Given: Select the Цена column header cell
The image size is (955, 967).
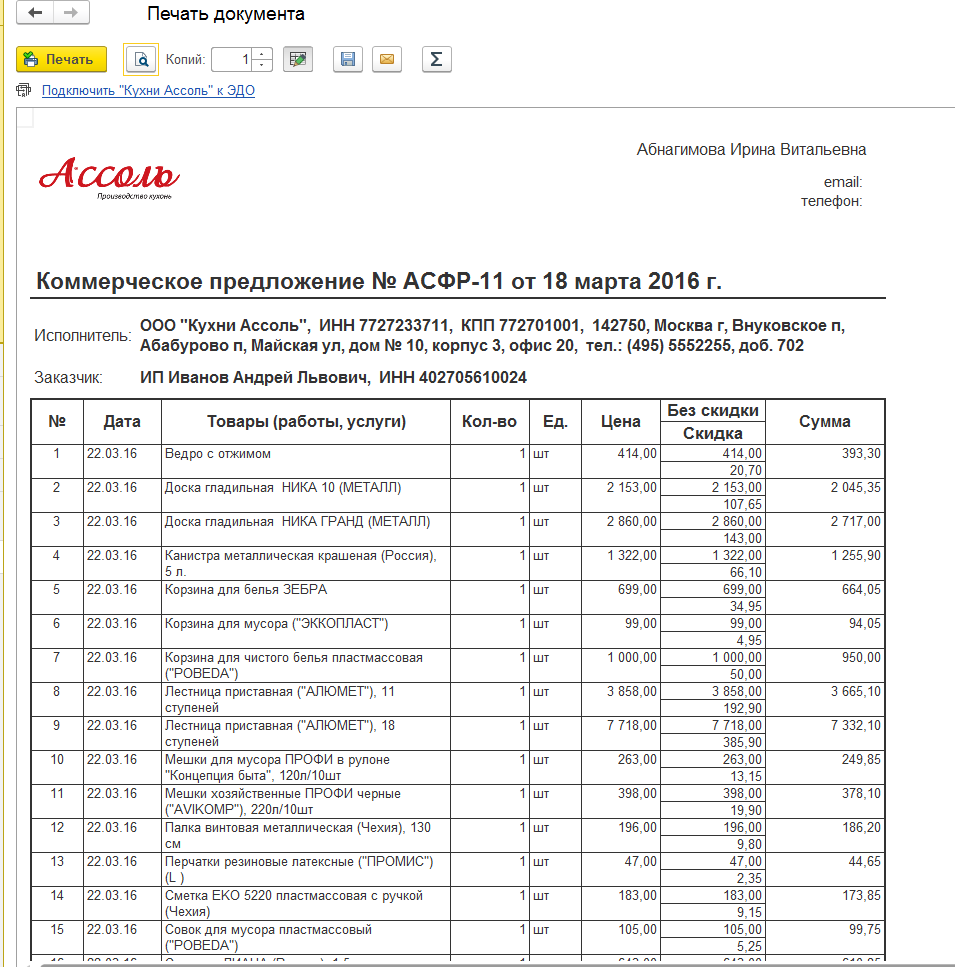Looking at the screenshot, I should click(x=620, y=422).
